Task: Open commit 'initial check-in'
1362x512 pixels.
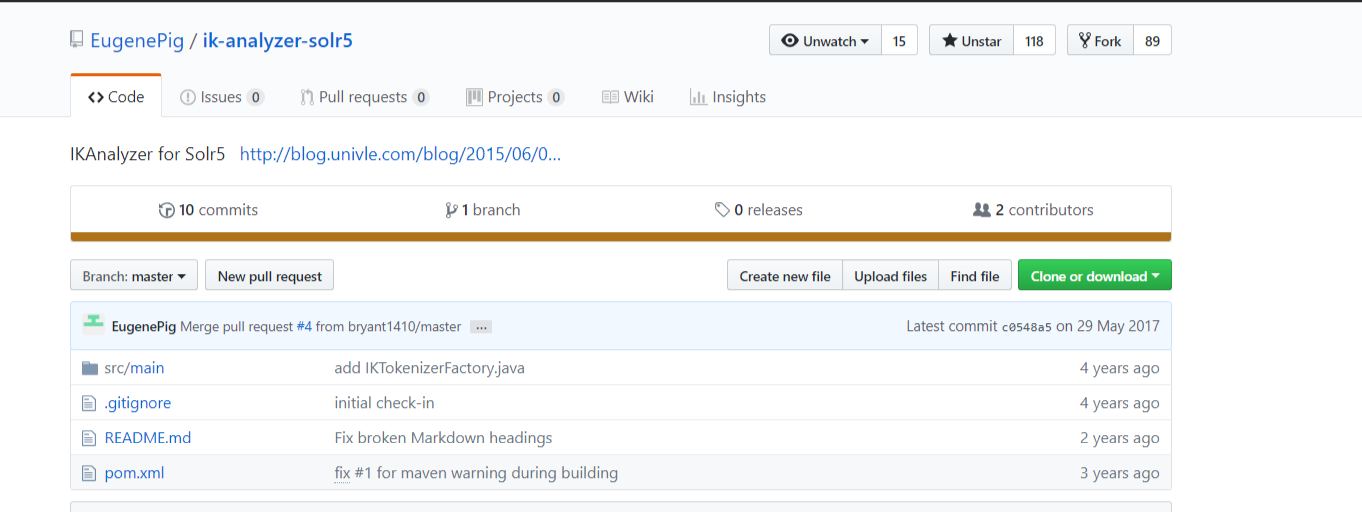Action: [384, 403]
